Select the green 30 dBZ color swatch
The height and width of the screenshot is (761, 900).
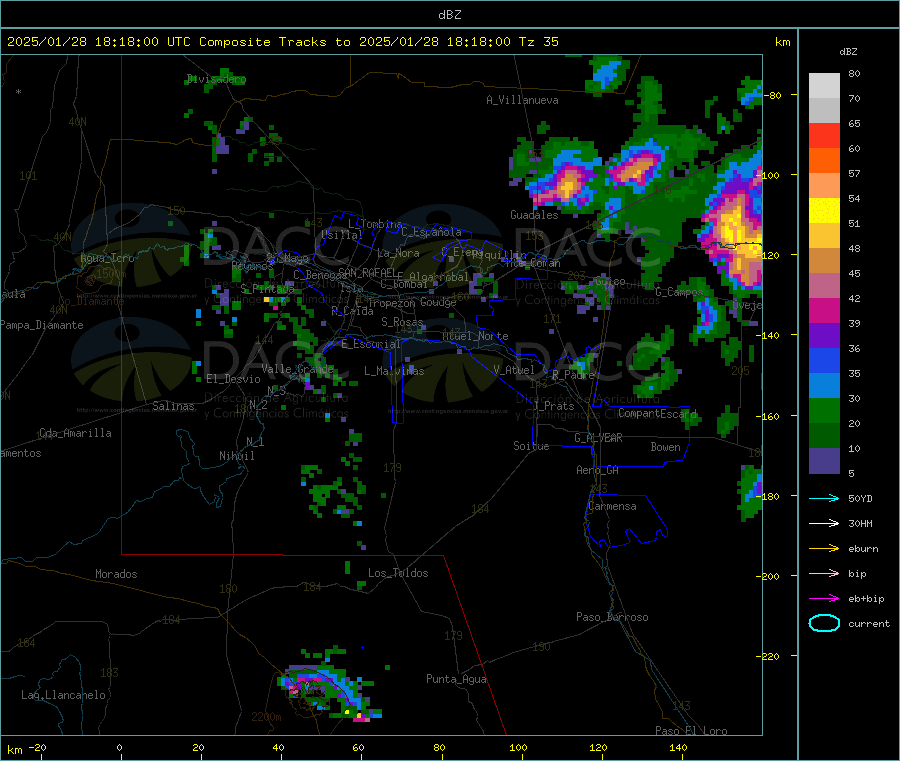click(x=824, y=410)
